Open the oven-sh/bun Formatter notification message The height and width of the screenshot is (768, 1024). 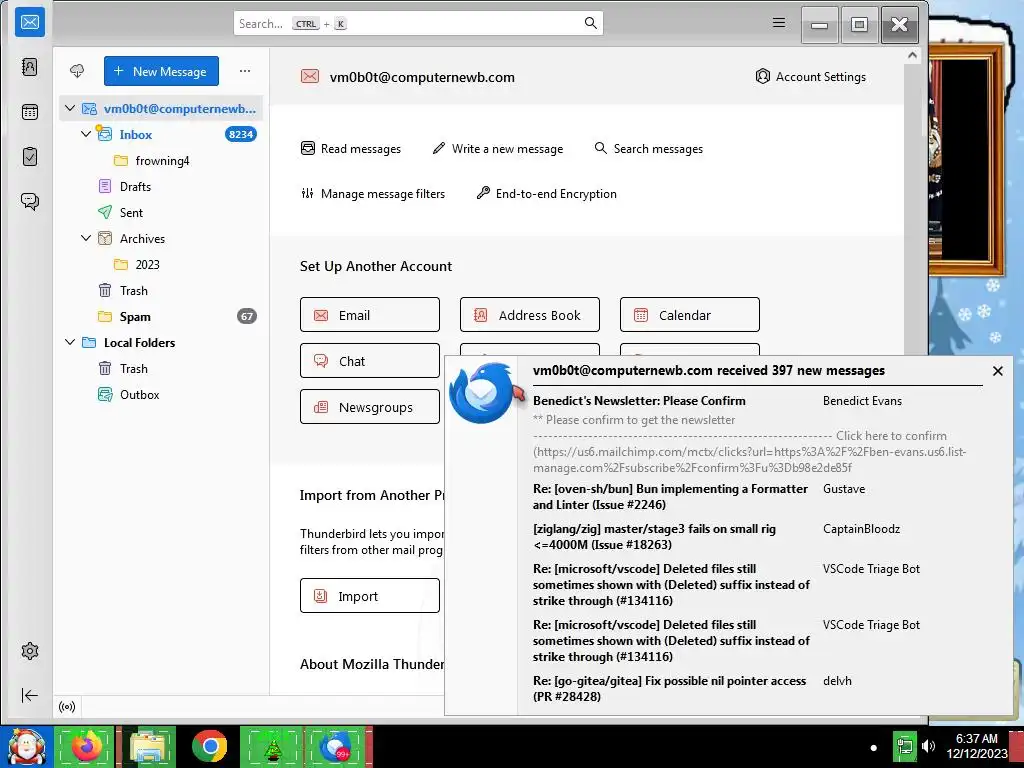pyautogui.click(x=671, y=497)
